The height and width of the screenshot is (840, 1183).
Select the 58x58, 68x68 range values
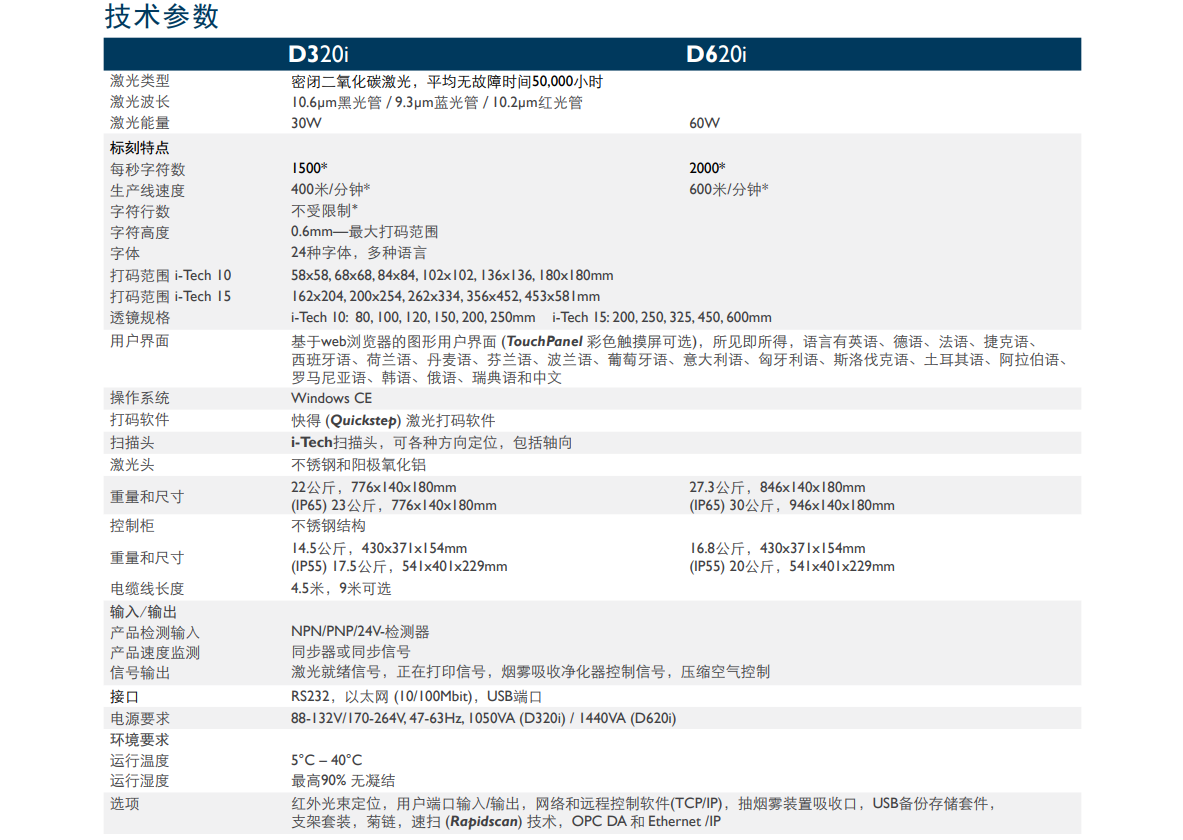tap(452, 275)
